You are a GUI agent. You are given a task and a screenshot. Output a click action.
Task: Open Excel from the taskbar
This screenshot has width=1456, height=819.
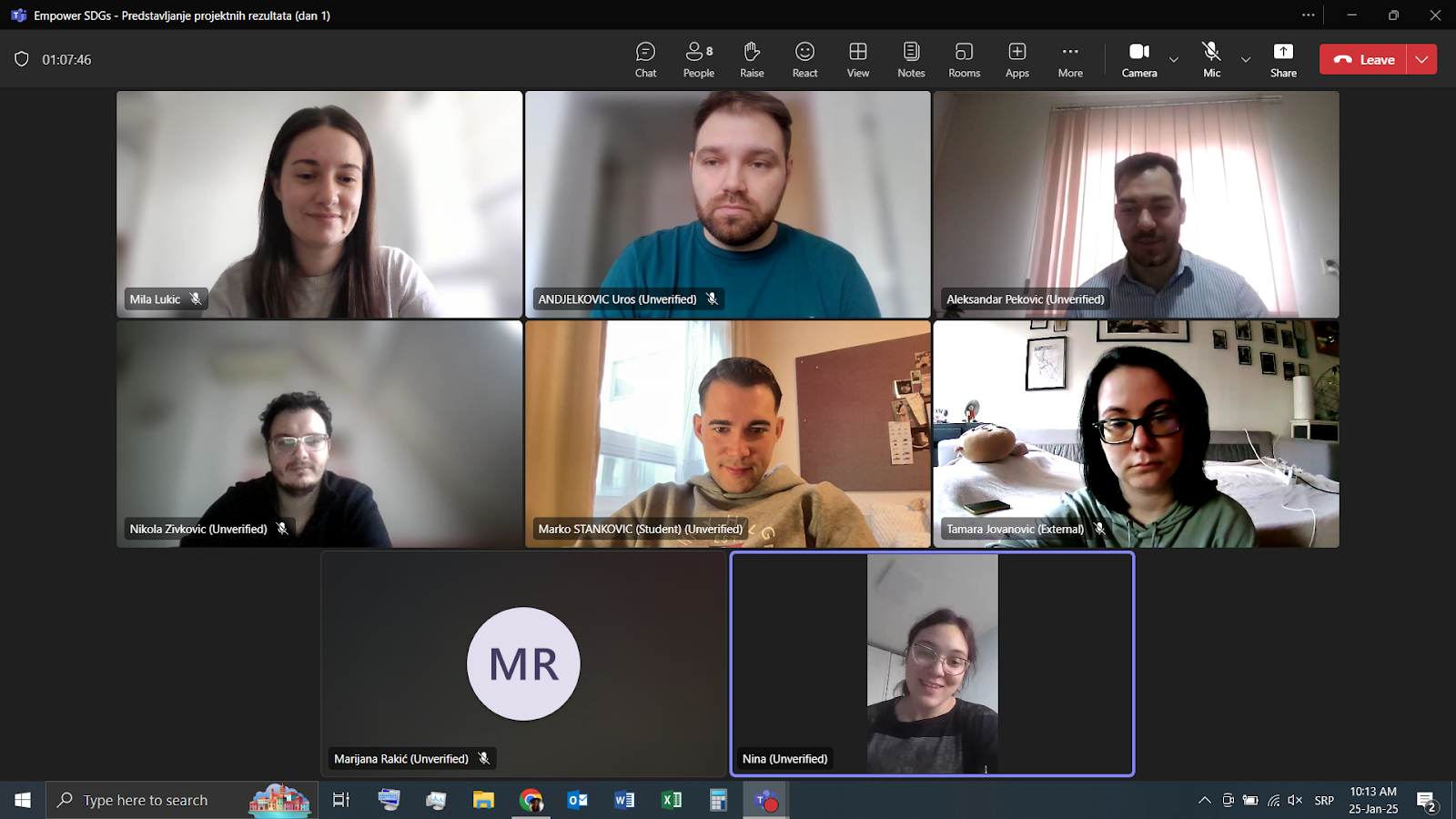[672, 800]
